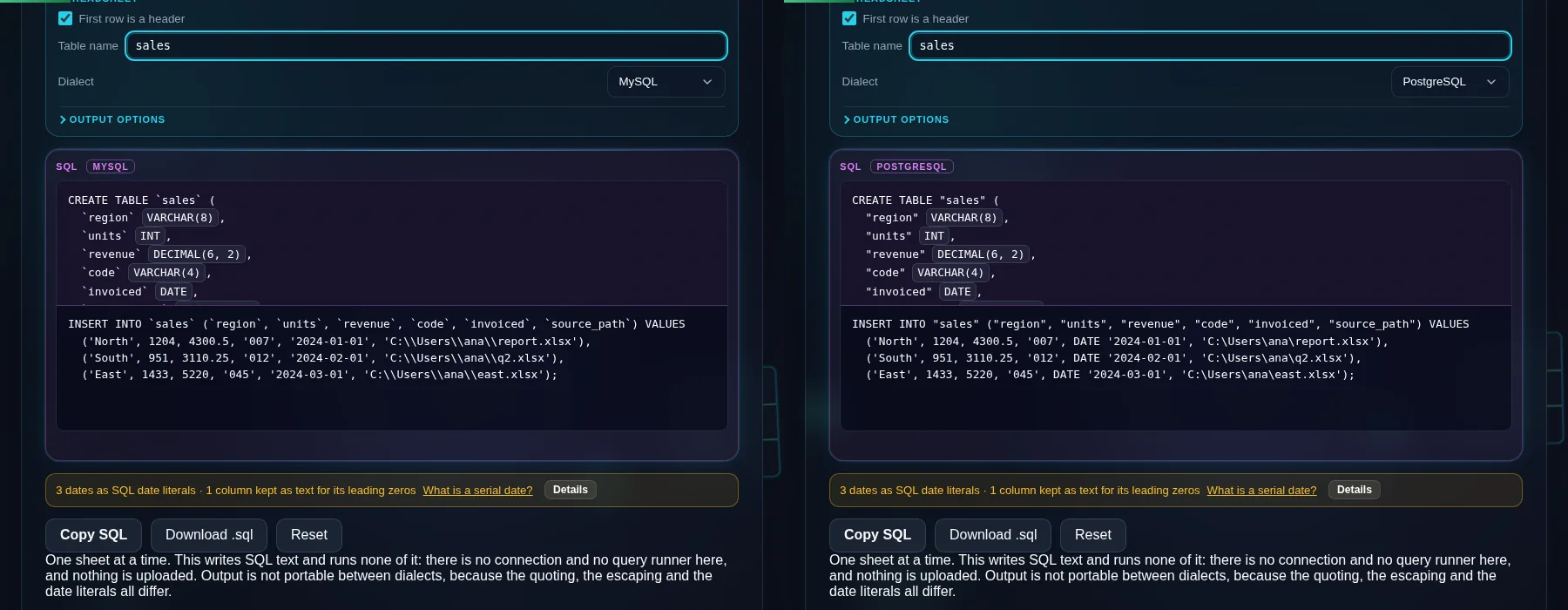
Task: Reset the PostgreSQL converter panel
Action: 1093,535
